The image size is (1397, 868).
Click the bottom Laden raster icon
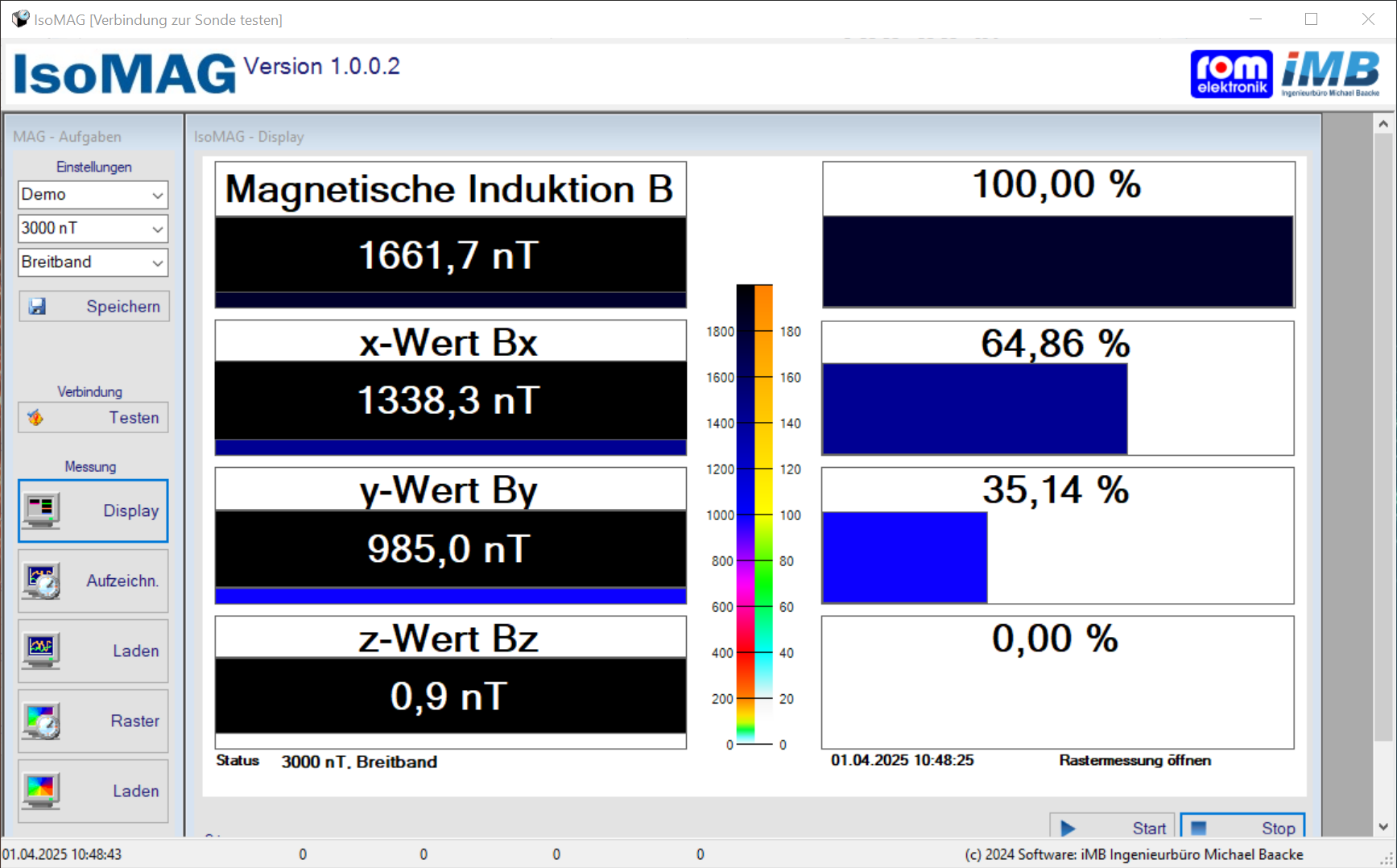pos(41,791)
